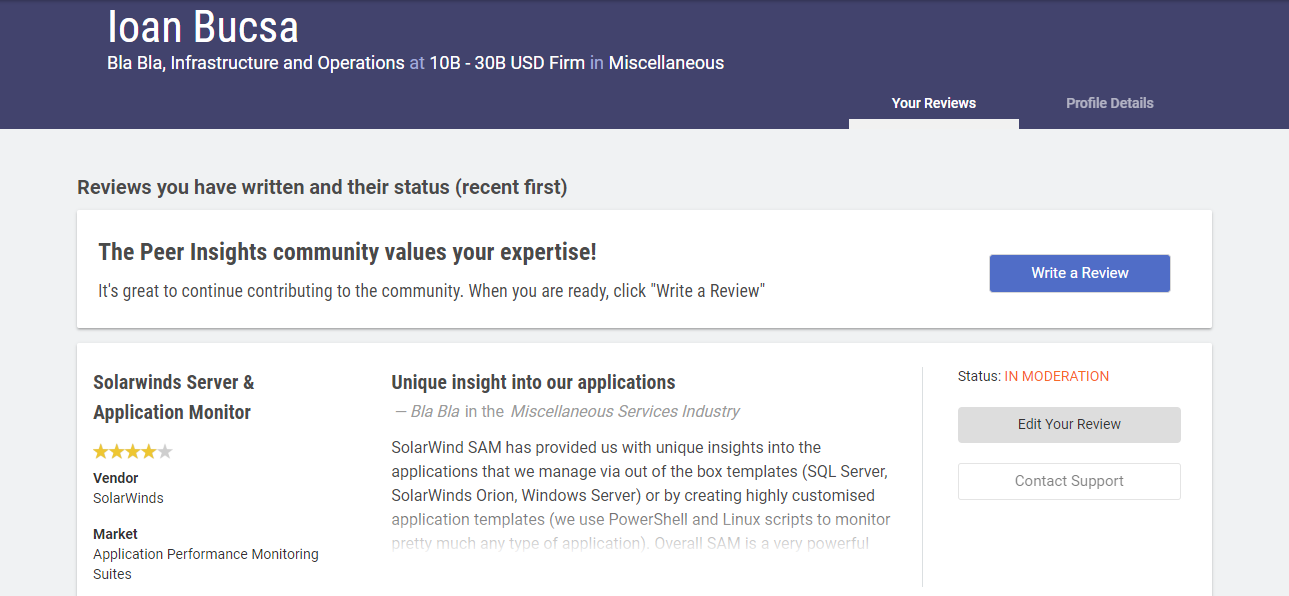Click the Miscellaneous industry text in header
1289x596 pixels.
coord(666,63)
